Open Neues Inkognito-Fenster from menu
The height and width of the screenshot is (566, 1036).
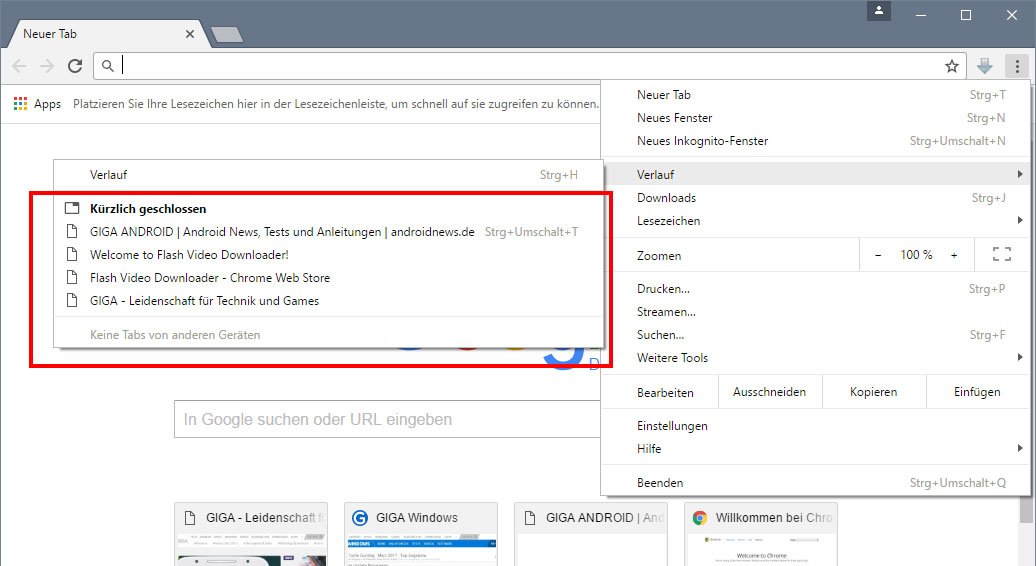[x=815, y=141]
